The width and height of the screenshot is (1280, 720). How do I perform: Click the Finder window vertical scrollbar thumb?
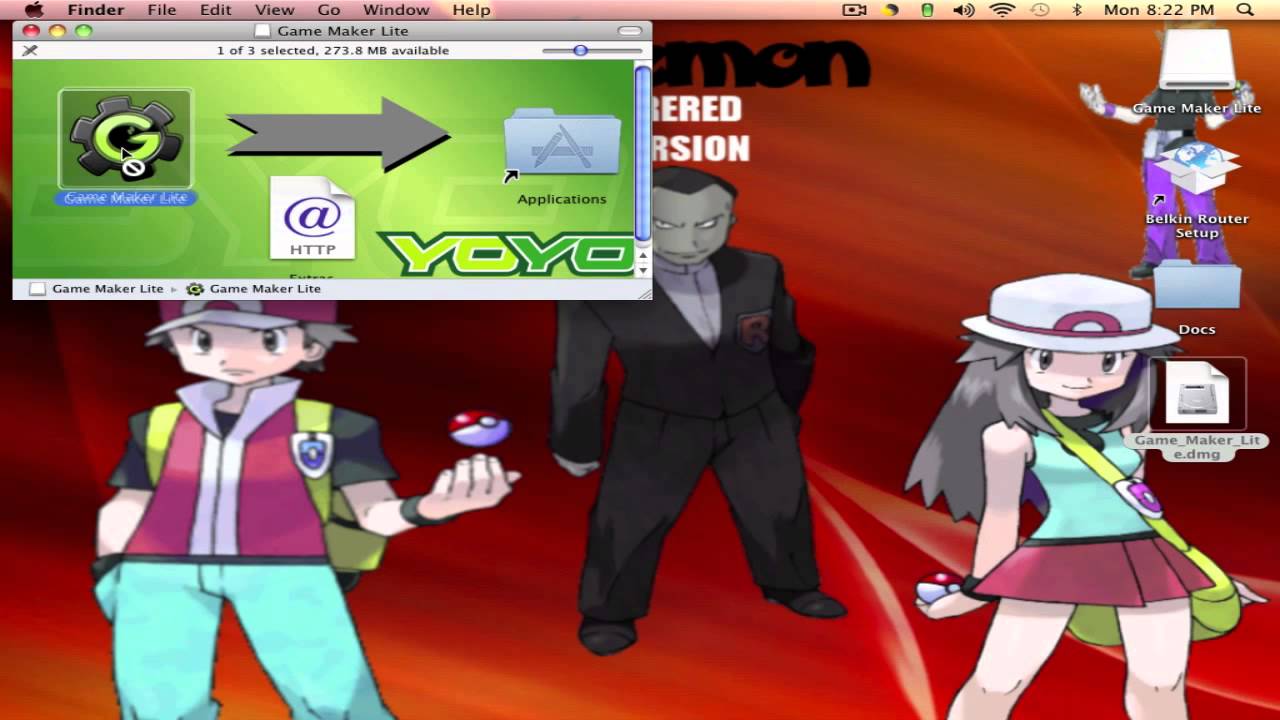tap(643, 153)
